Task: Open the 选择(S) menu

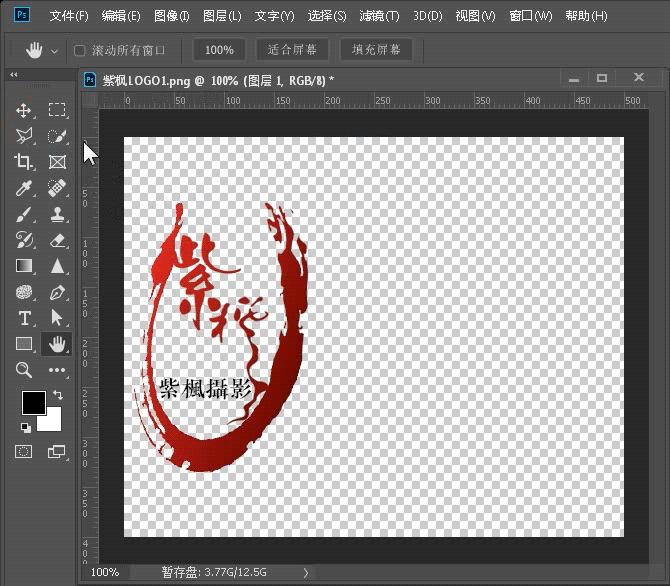Action: 327,16
